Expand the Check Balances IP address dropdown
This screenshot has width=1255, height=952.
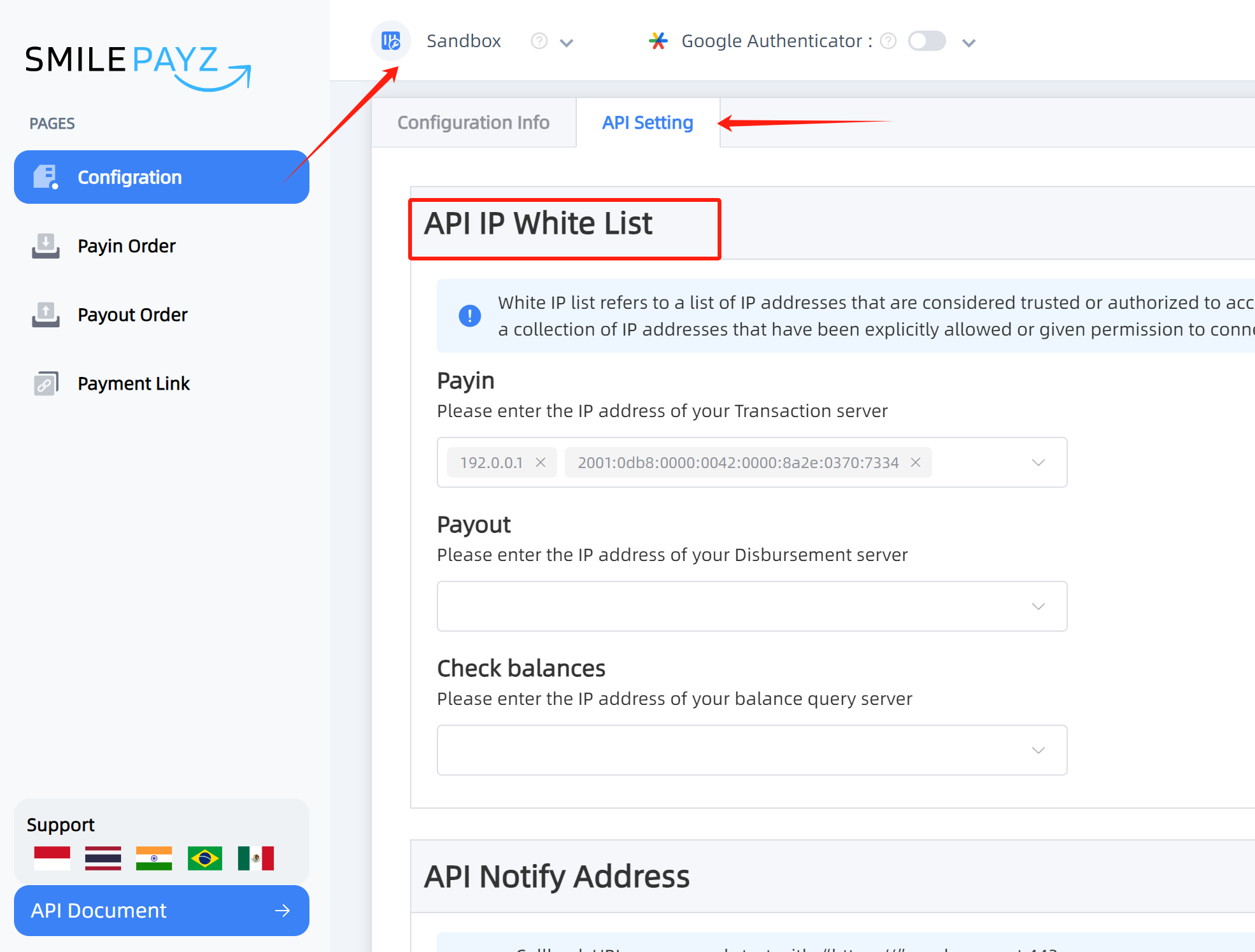[x=1039, y=750]
